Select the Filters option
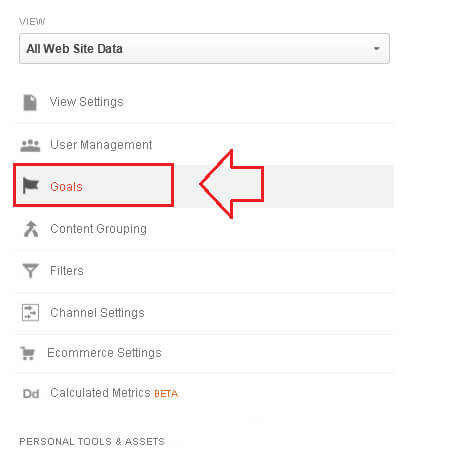 point(67,271)
